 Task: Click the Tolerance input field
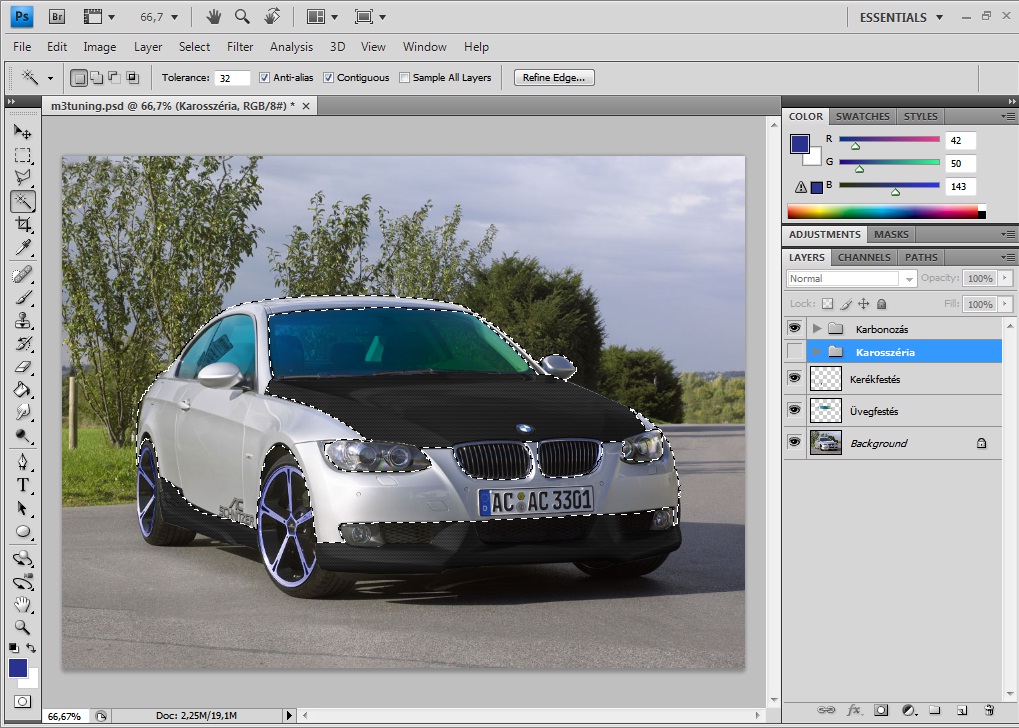tap(232, 78)
